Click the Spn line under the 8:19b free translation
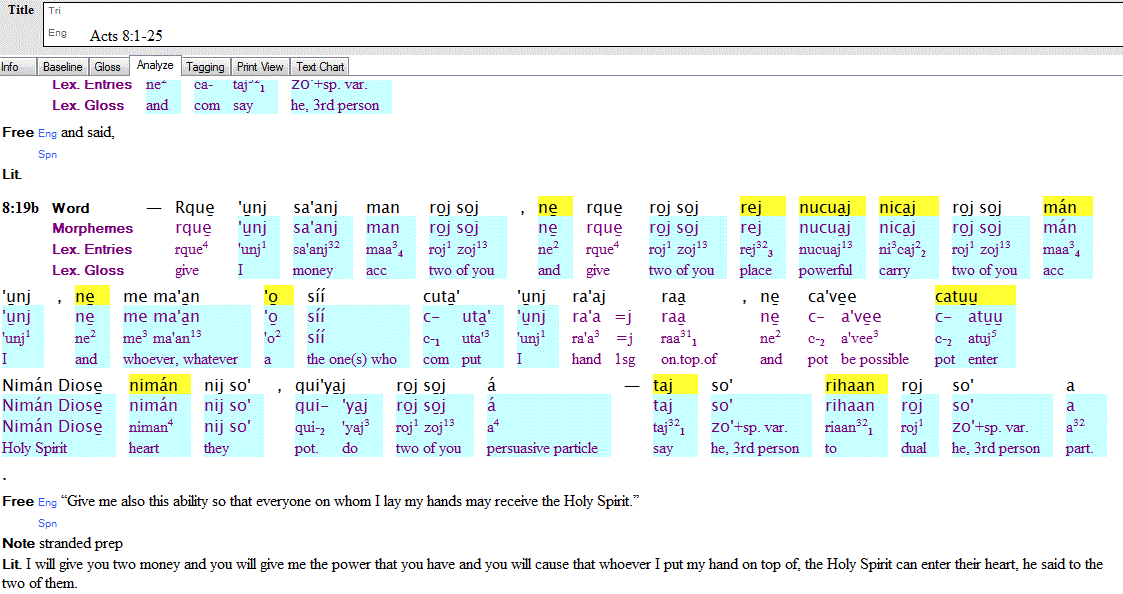This screenshot has height=594, width=1123. [x=47, y=523]
